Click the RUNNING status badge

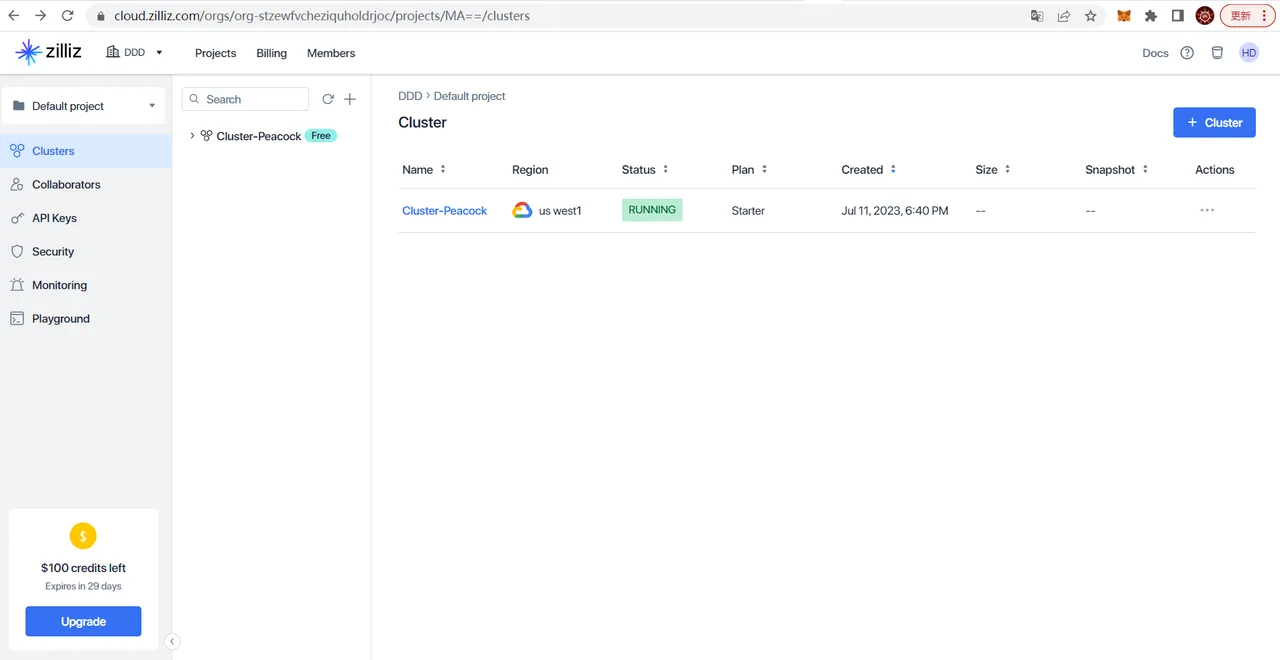[652, 210]
